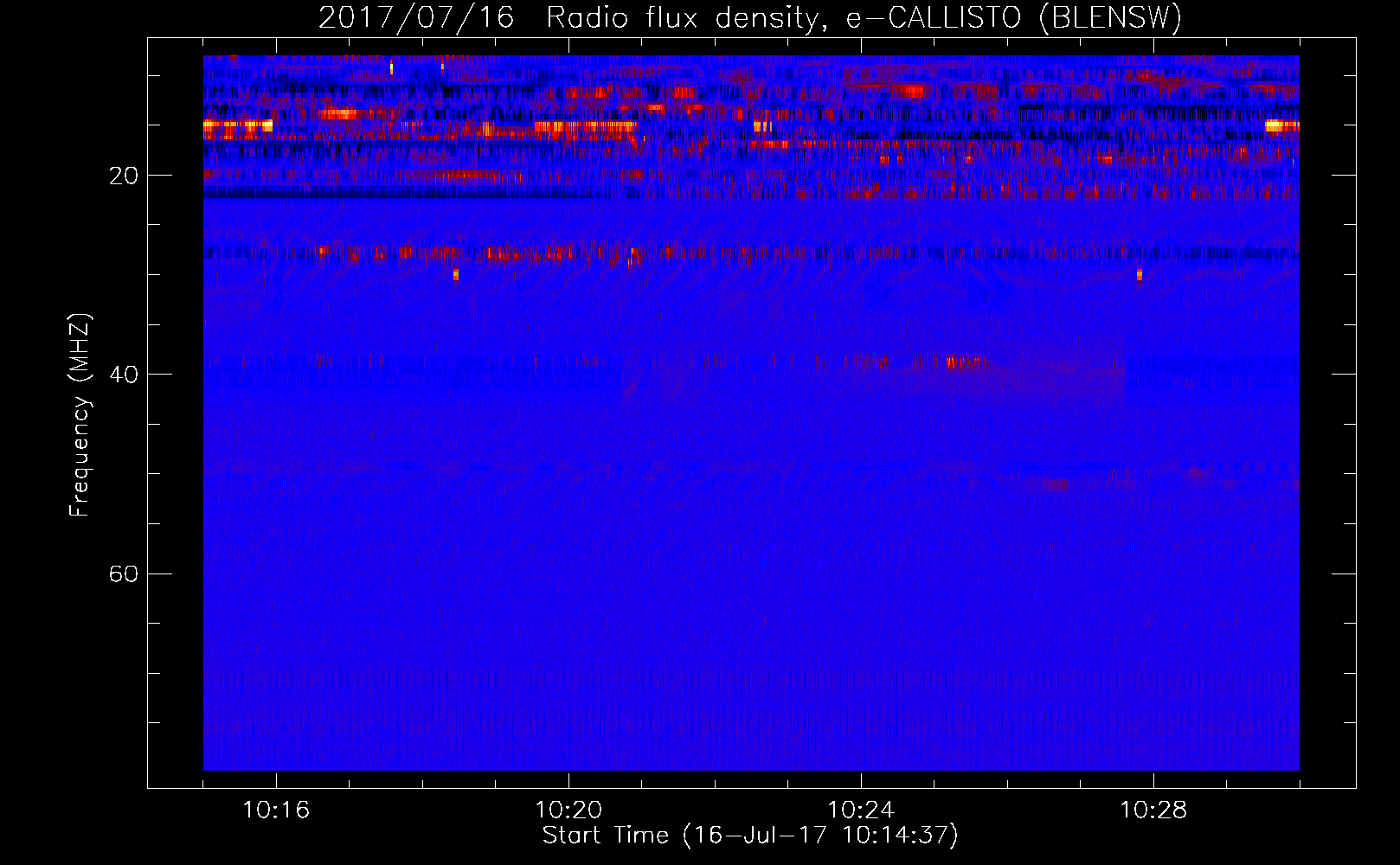
Task: Click the 'Start Time (16-Jul-17 10:14:37)' label
Action: coord(750,836)
